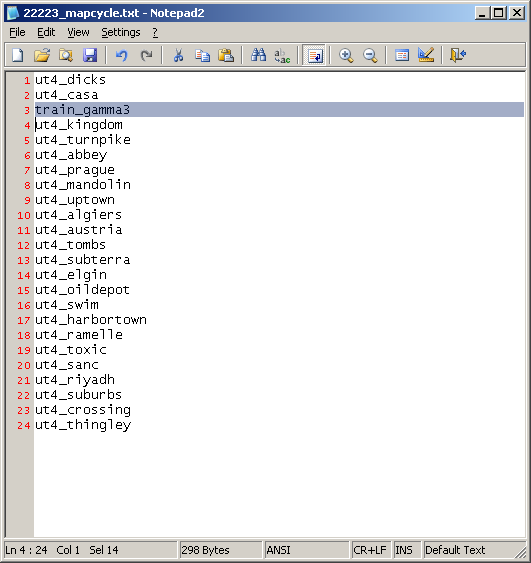Viewport: 531px width, 563px height.
Task: Open Replace with ab-ac icon
Action: 282,55
